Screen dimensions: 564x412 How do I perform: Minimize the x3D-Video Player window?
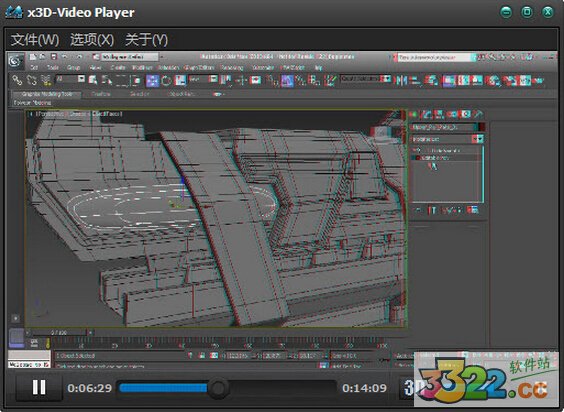pyautogui.click(x=506, y=12)
